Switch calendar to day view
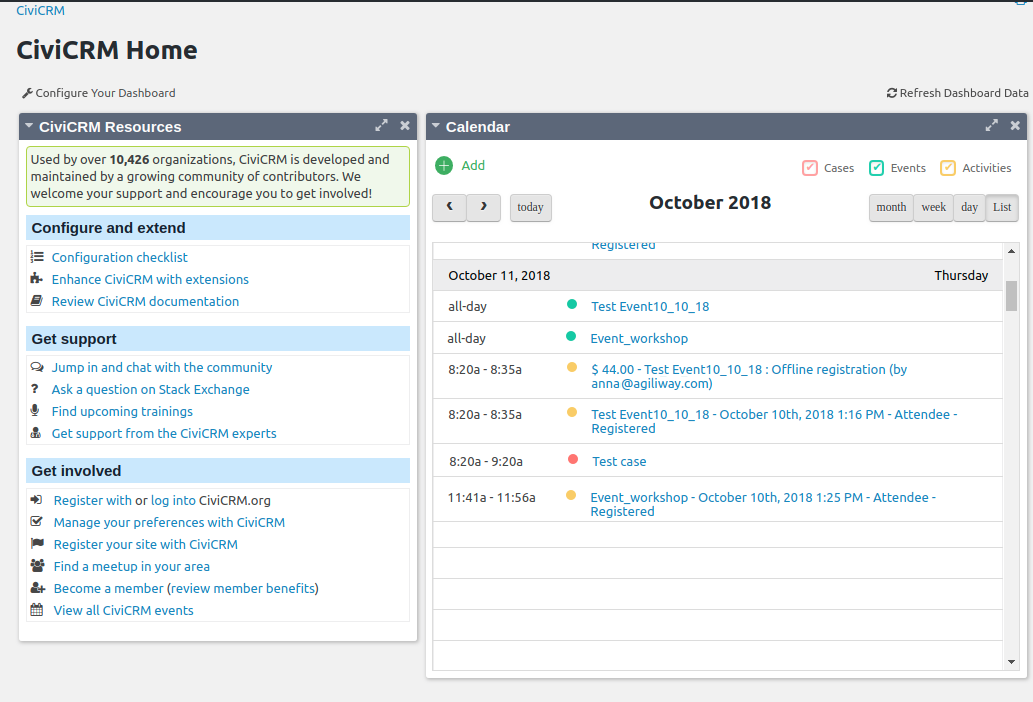This screenshot has height=702, width=1033. [969, 207]
